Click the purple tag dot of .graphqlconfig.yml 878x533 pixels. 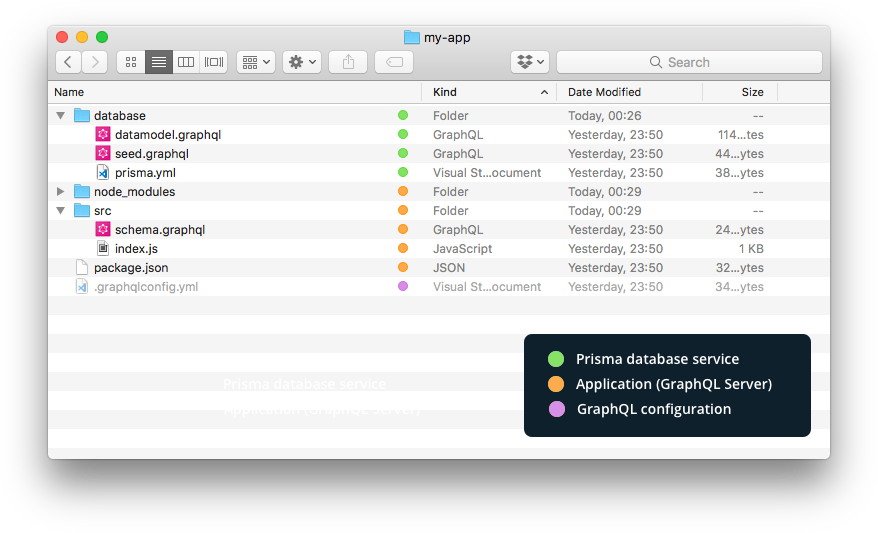(403, 286)
